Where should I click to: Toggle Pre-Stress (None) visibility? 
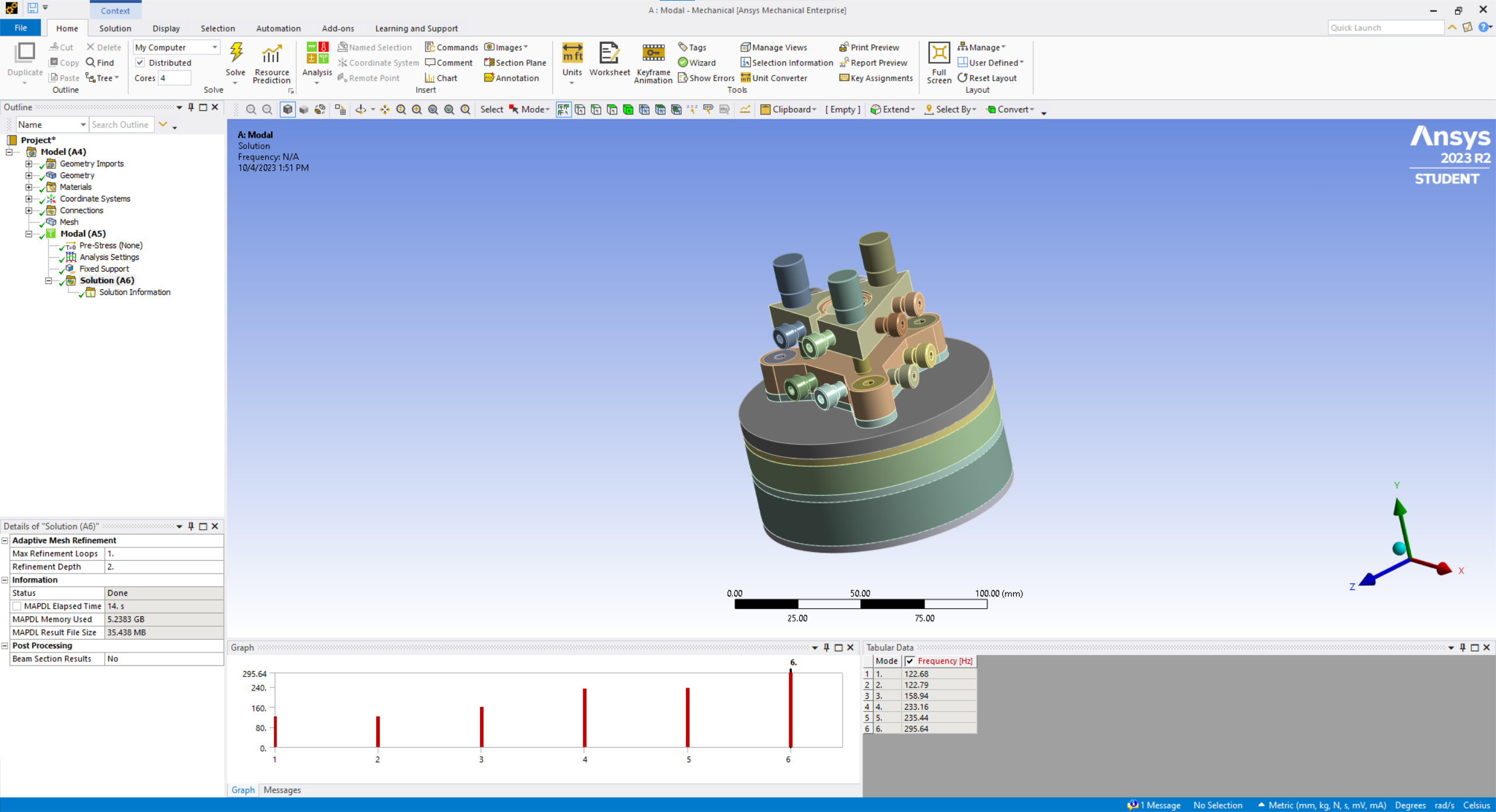pos(62,246)
